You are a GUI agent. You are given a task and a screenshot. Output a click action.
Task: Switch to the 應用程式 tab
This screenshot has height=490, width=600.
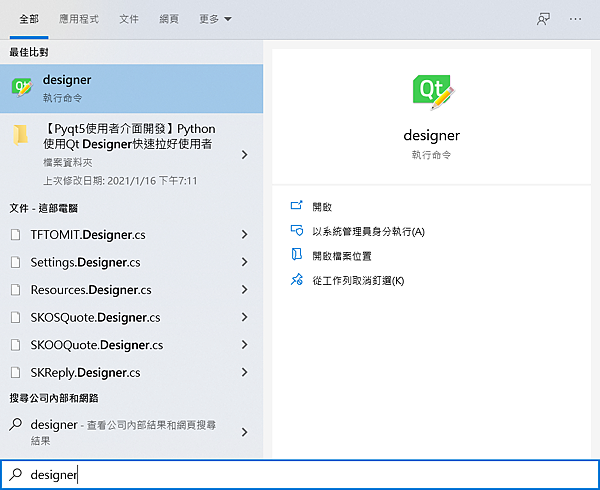[80, 19]
